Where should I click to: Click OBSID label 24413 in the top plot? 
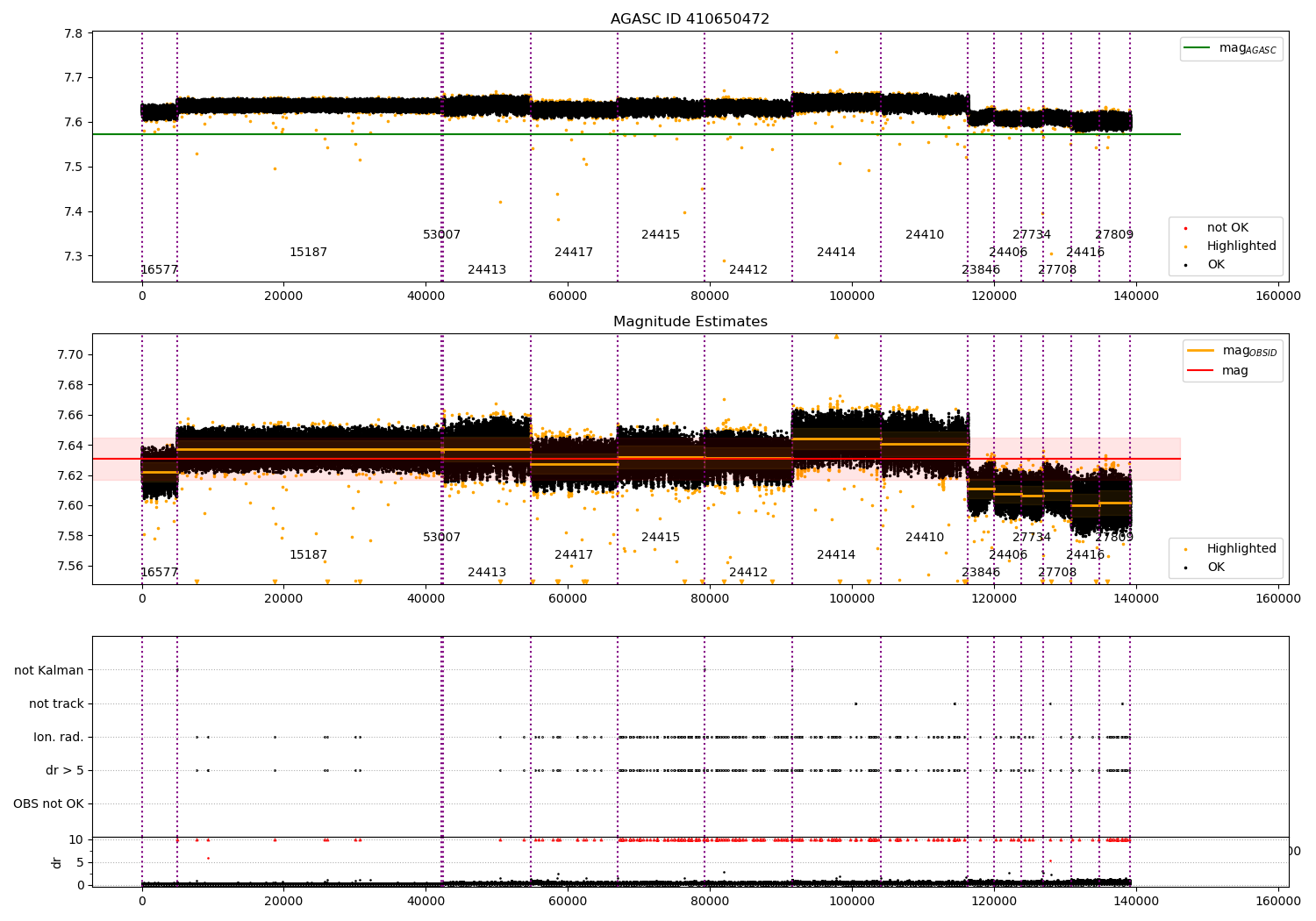click(487, 270)
